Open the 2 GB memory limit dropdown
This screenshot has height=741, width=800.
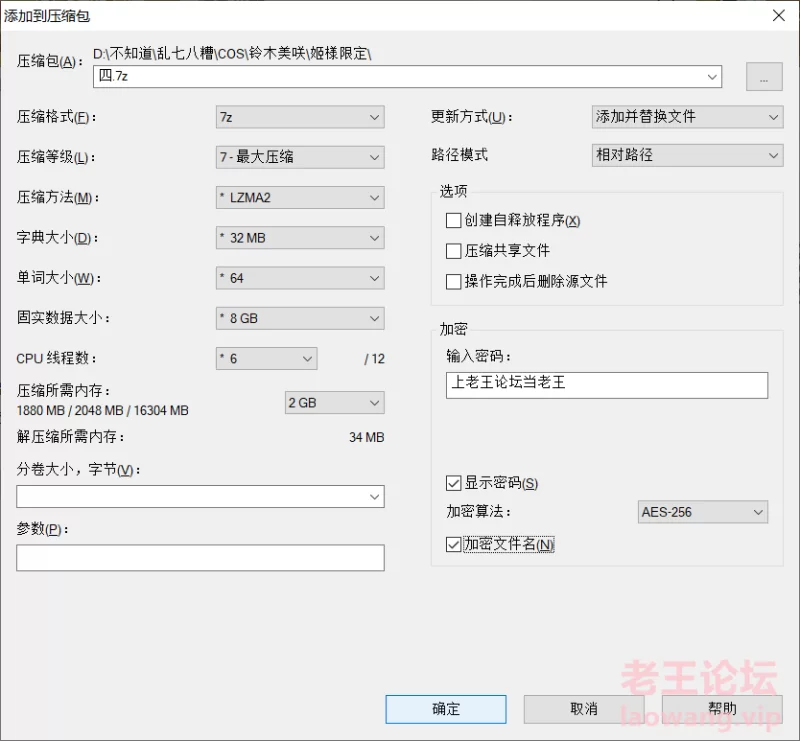tap(334, 402)
